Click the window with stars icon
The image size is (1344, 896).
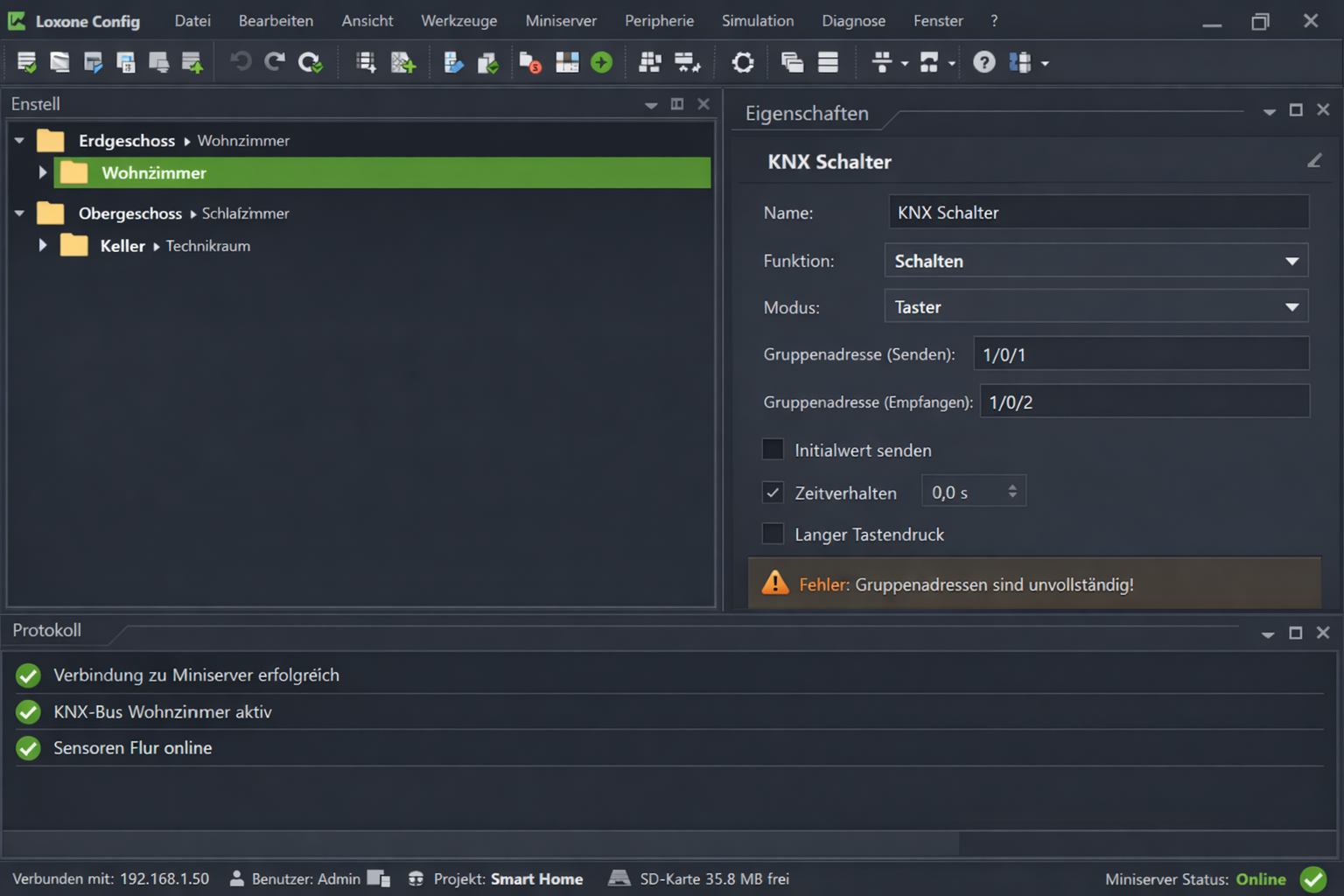coord(687,62)
